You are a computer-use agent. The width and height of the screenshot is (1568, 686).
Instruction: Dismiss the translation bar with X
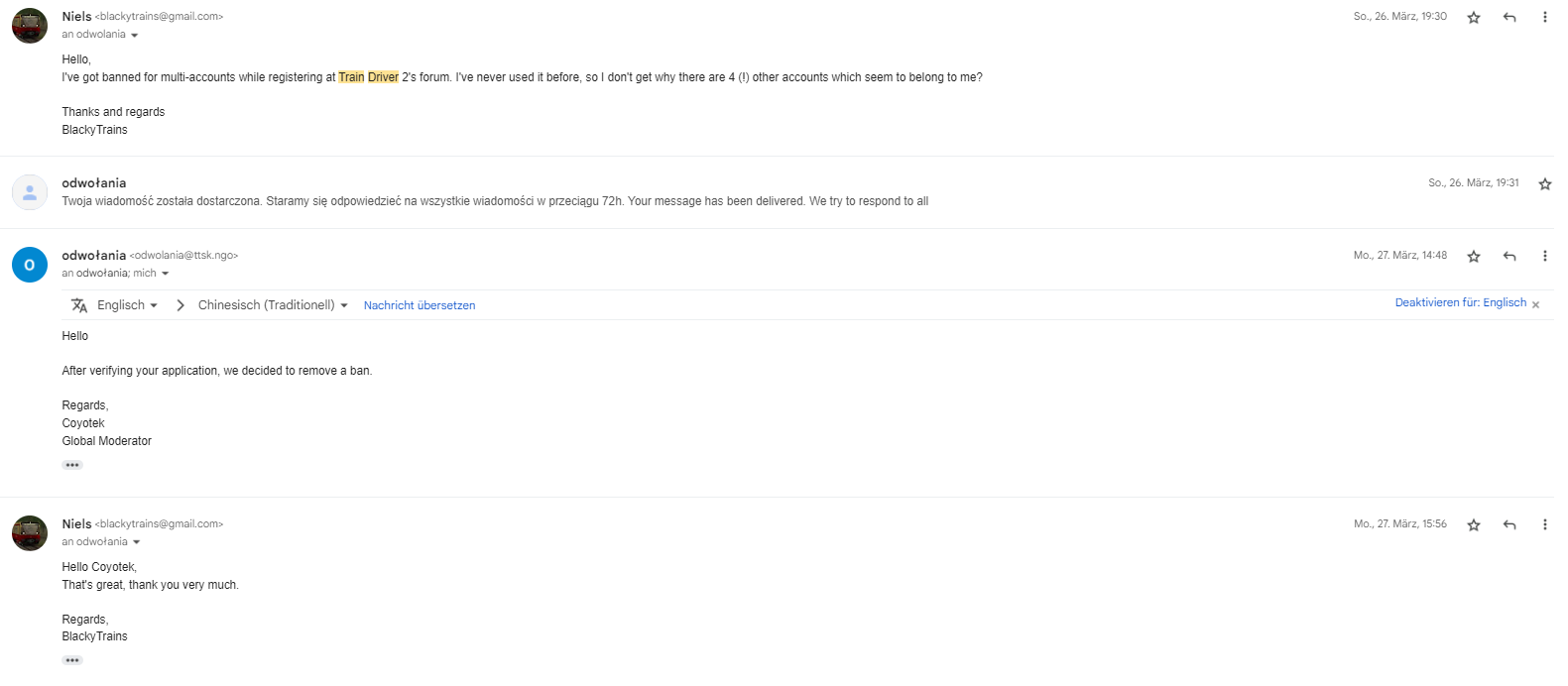pyautogui.click(x=1535, y=305)
